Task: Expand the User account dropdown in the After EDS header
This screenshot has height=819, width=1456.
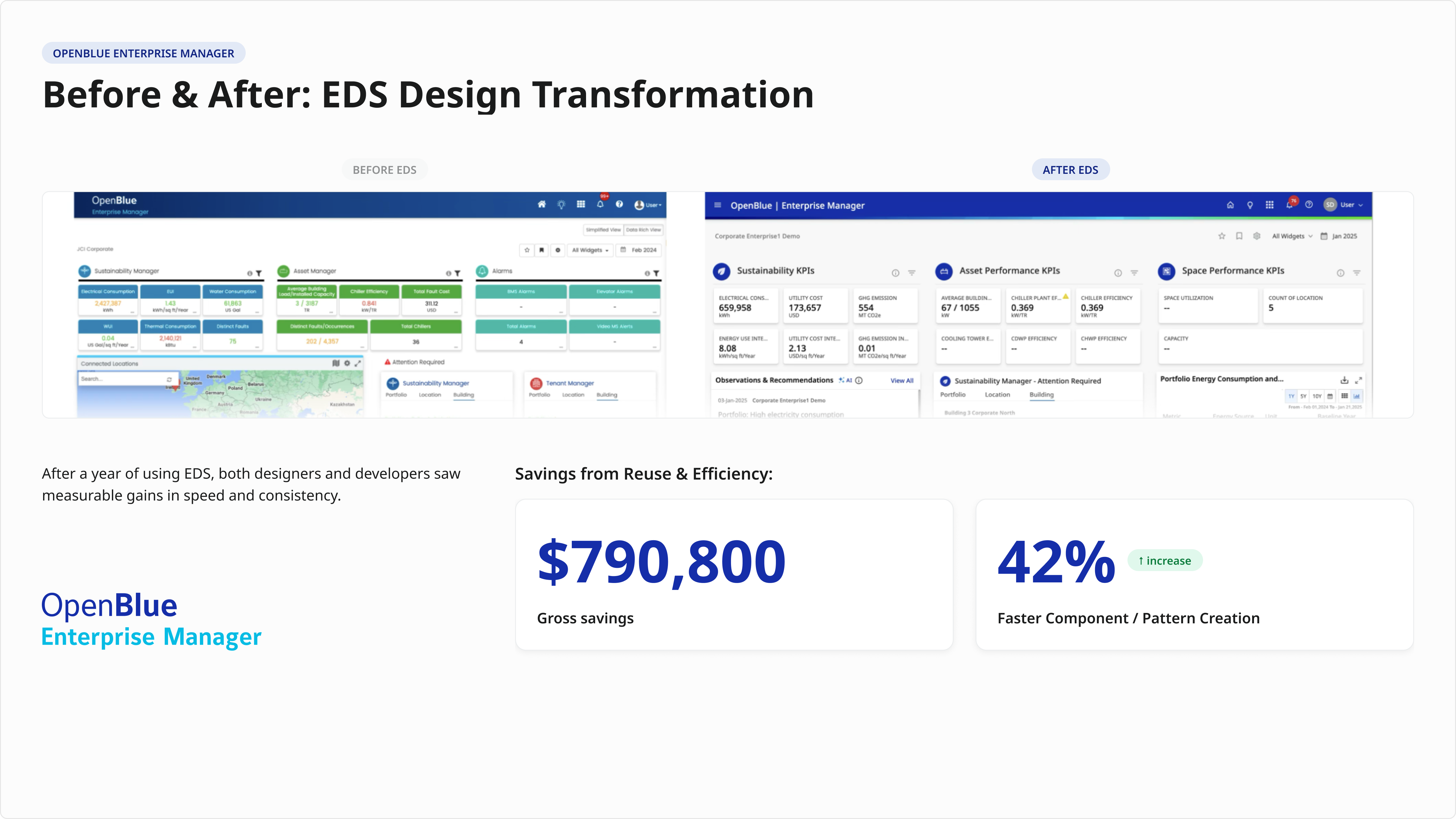Action: pos(1351,205)
